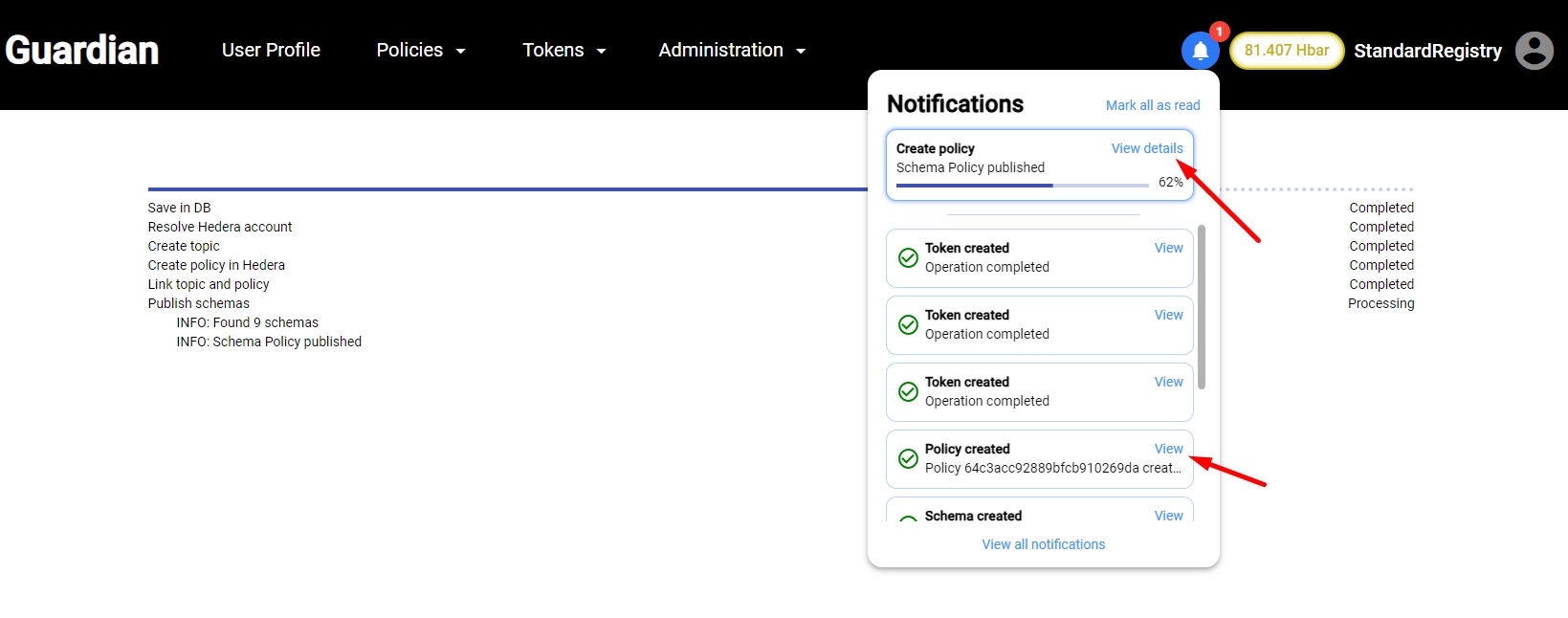
Task: Click green checkmark on first Token created
Action: [x=908, y=257]
